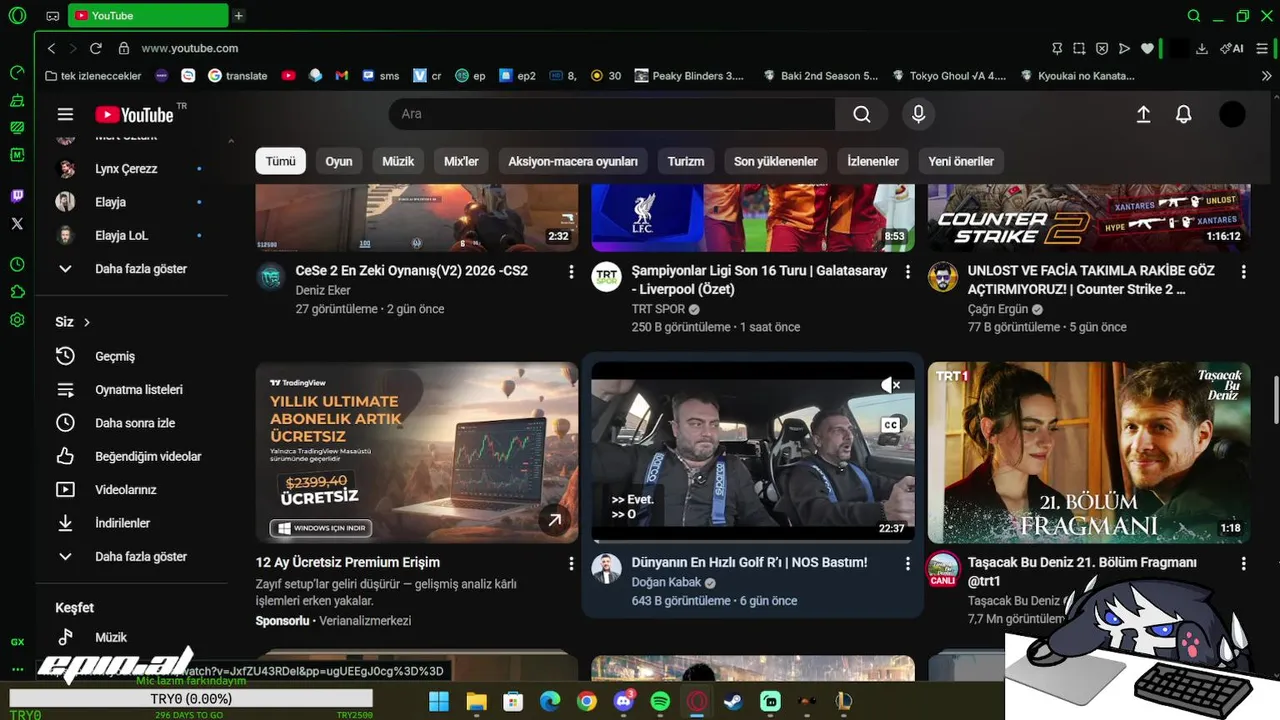Open history clock icon in Opera sidebar
The height and width of the screenshot is (720, 1280).
pyautogui.click(x=17, y=265)
